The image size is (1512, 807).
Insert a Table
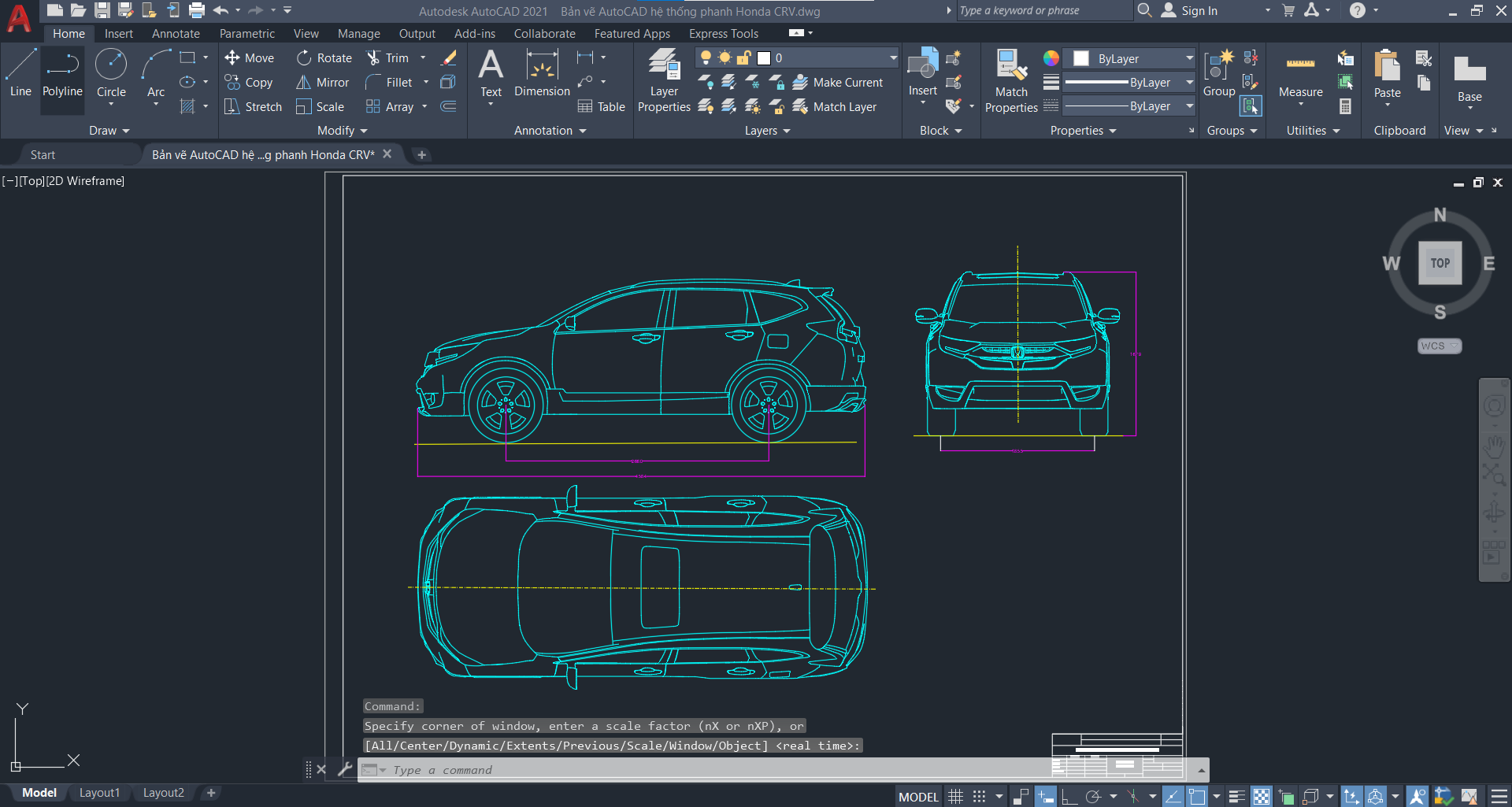pyautogui.click(x=602, y=106)
